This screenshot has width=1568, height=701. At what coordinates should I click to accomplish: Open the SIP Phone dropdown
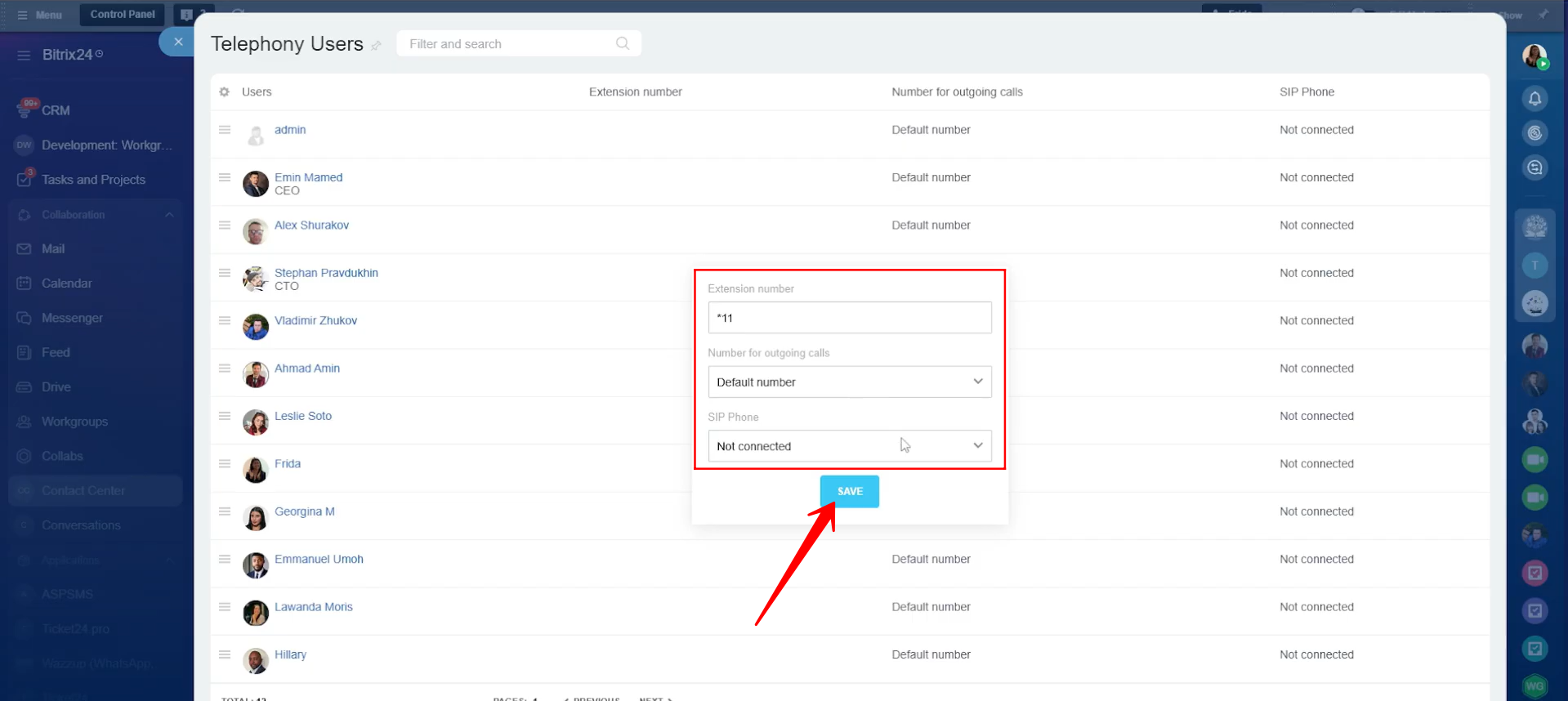[849, 446]
